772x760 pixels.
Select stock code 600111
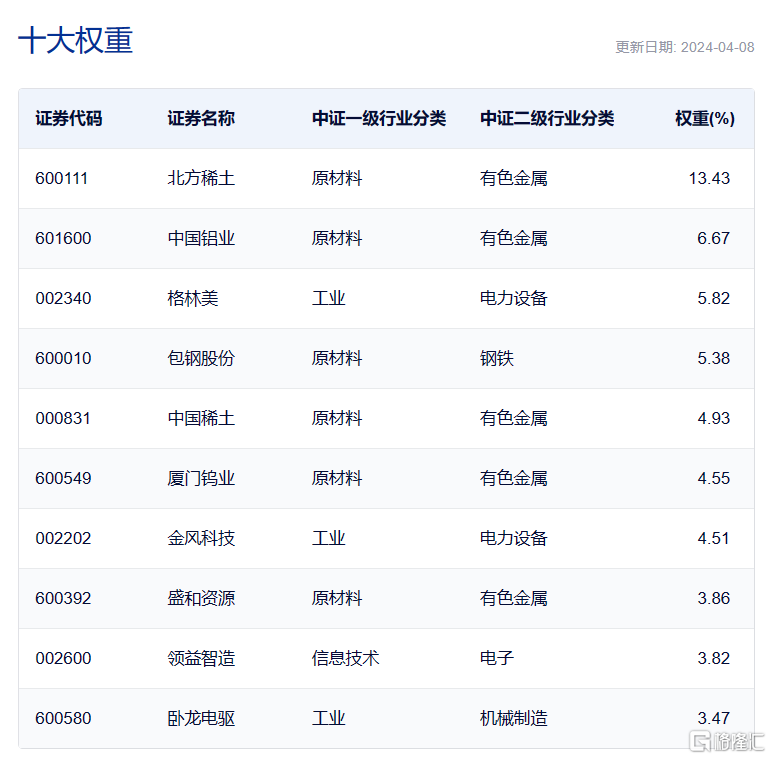tap(62, 178)
